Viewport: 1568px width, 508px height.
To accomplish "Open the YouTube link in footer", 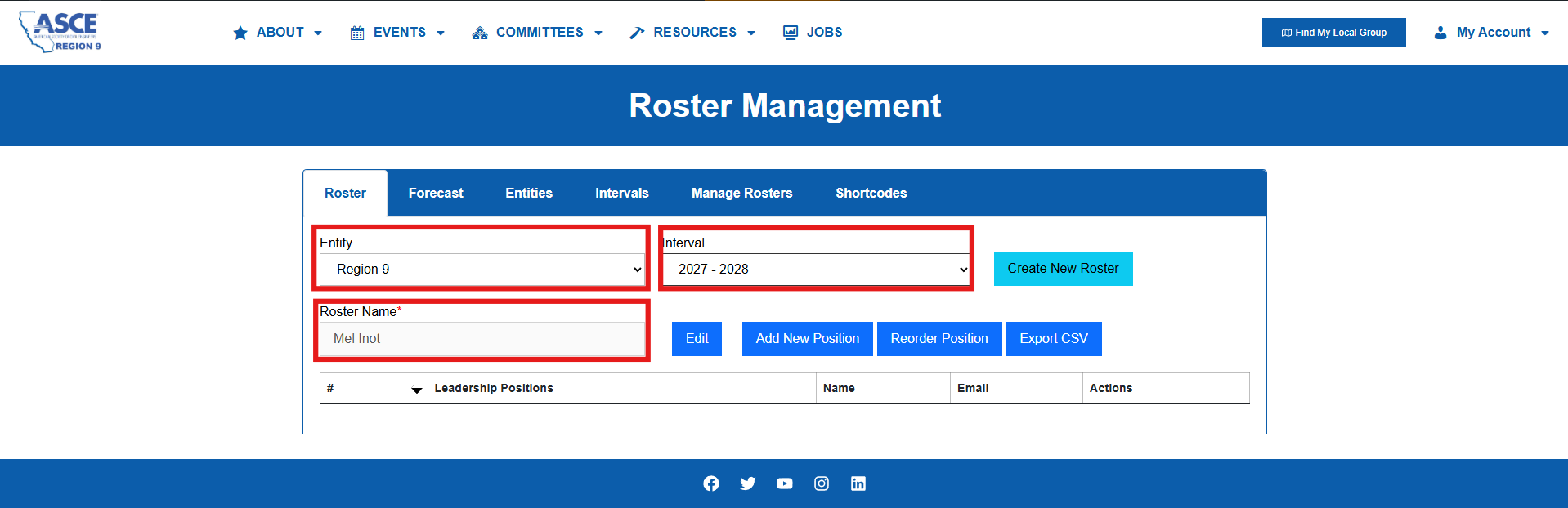I will [785, 483].
